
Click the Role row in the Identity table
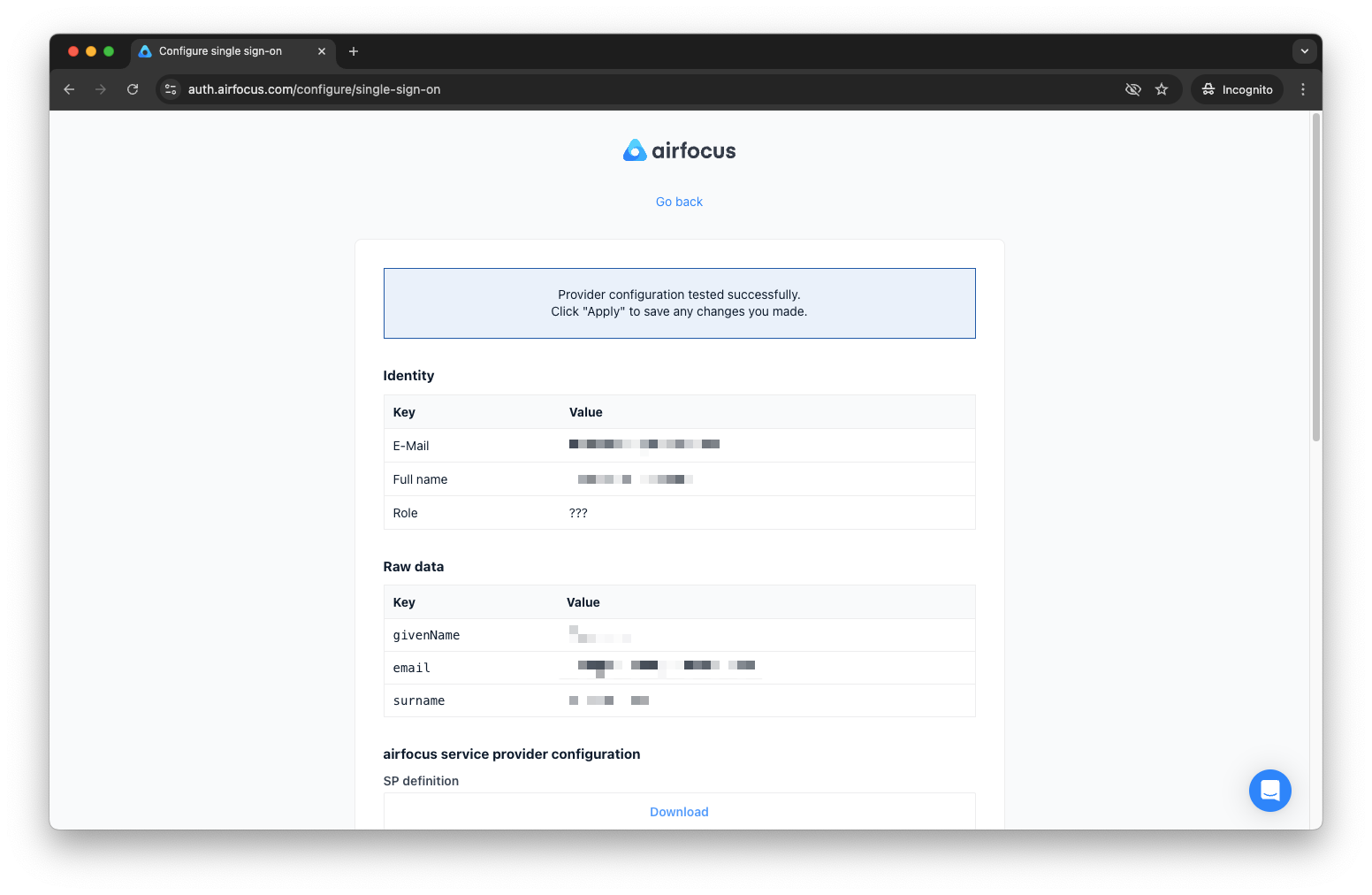pos(679,513)
